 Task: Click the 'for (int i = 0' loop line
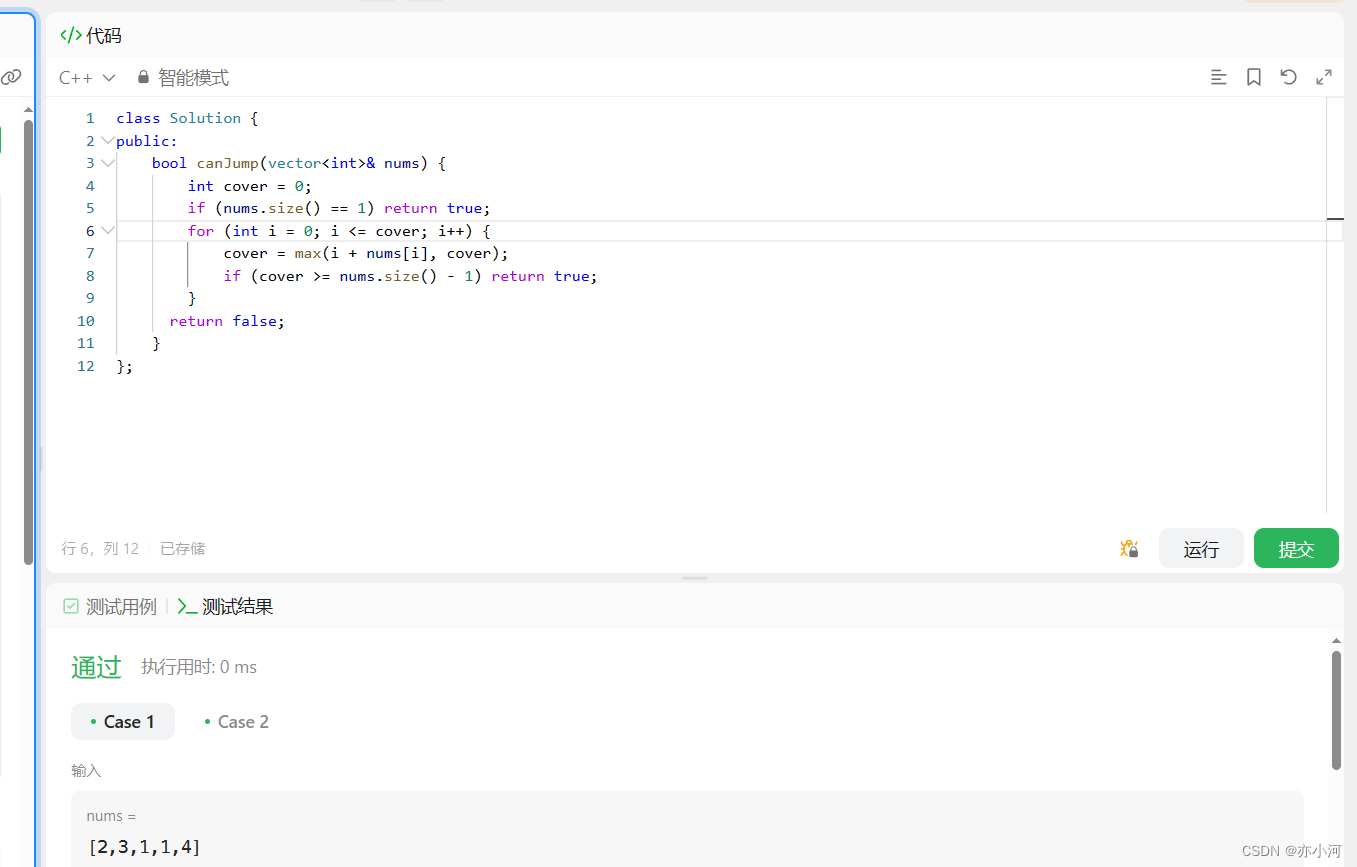tap(339, 231)
